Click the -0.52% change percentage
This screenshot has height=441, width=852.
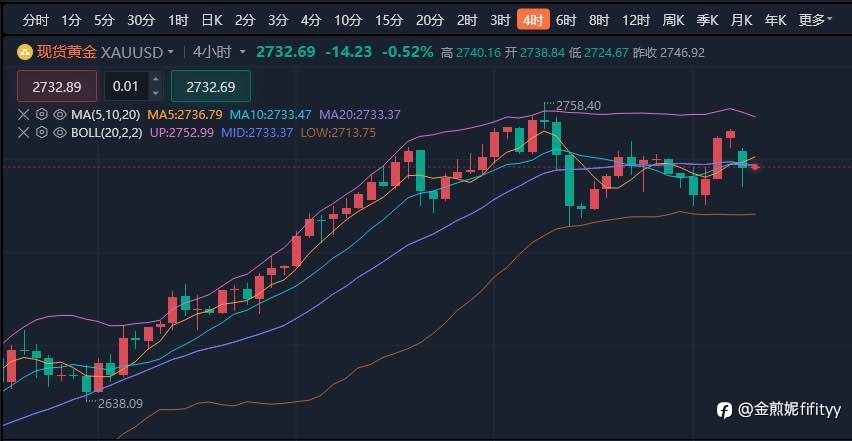pos(408,52)
